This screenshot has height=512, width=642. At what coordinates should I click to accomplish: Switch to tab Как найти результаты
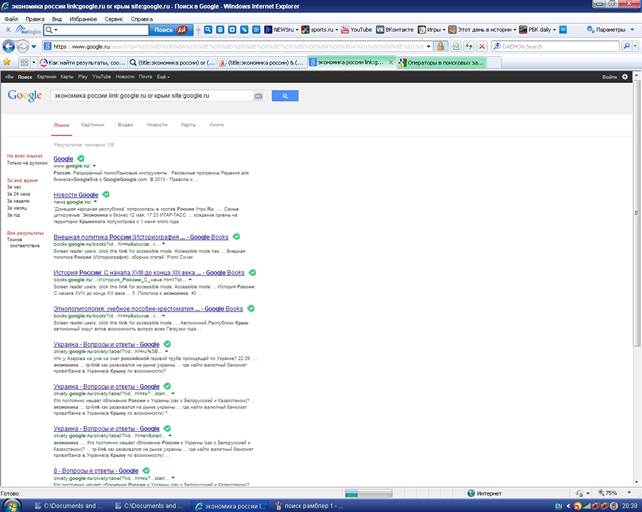pos(82,62)
